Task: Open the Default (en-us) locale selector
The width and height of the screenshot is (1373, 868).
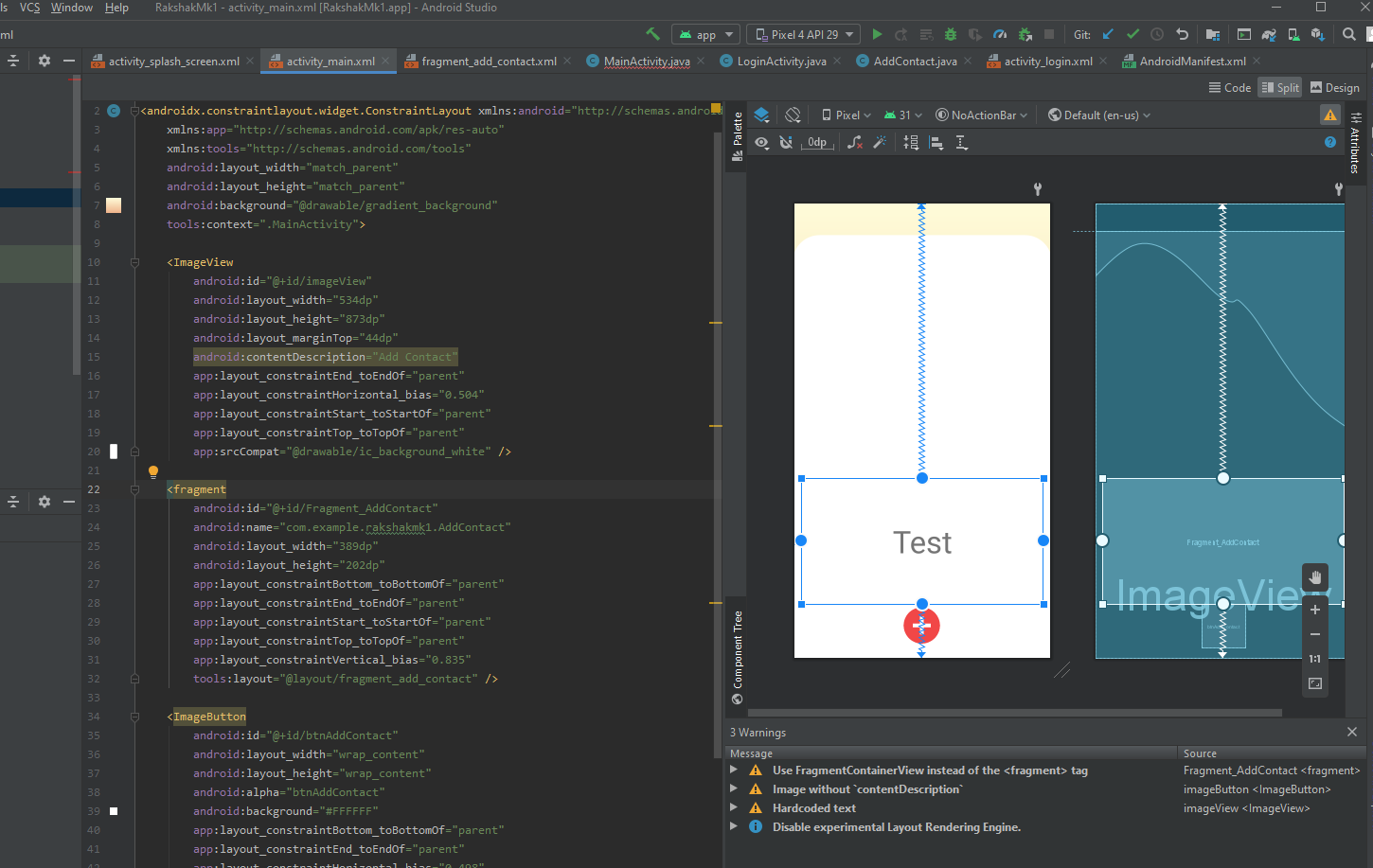Action: 1099,115
